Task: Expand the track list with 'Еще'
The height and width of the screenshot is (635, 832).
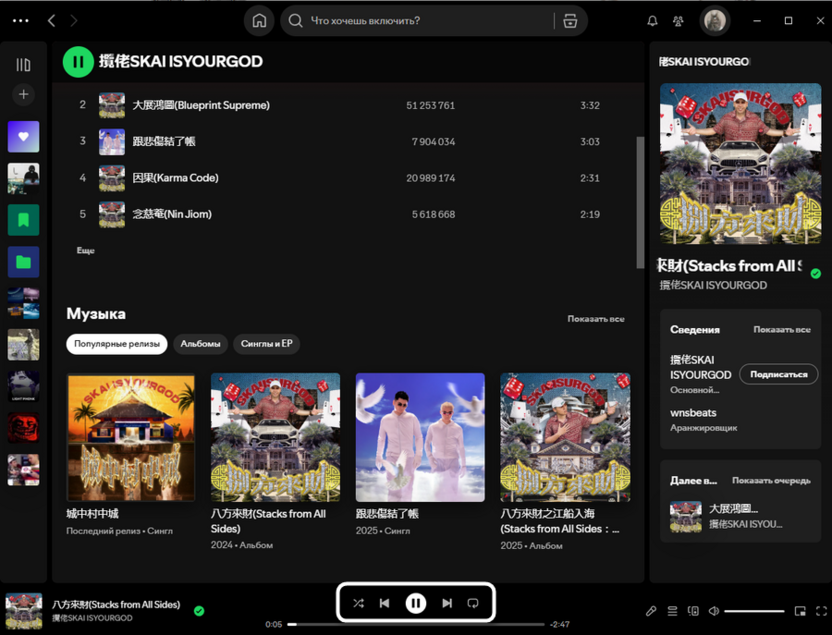Action: click(85, 250)
